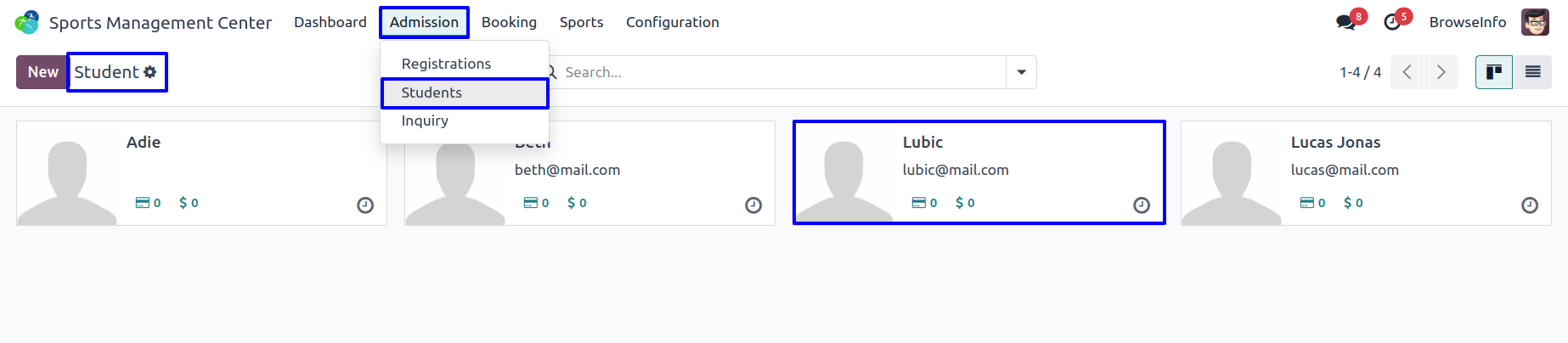
Task: Expand the search options dropdown arrow
Action: pyautogui.click(x=1021, y=72)
